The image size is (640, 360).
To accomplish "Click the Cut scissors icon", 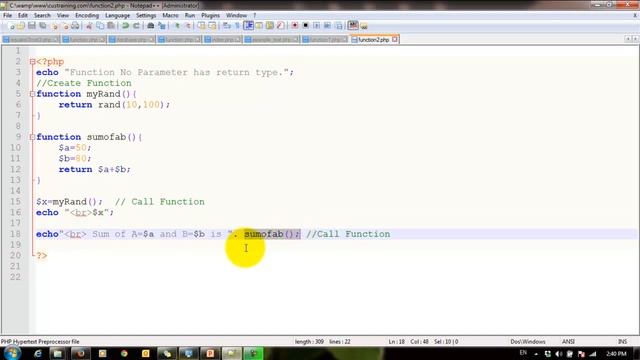I will point(89,26).
